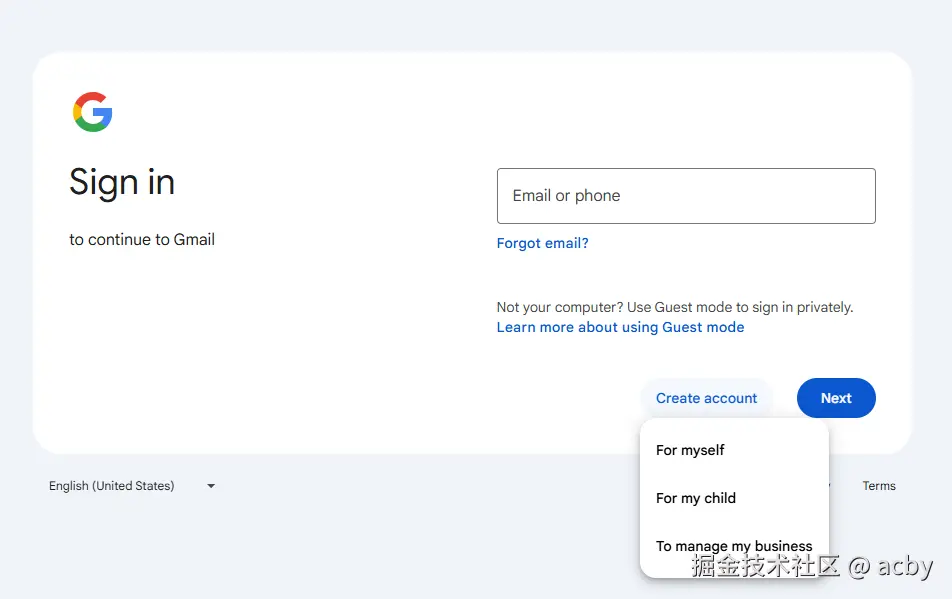Viewport: 952px width, 599px height.
Task: Pick To manage my business option
Action: click(734, 546)
